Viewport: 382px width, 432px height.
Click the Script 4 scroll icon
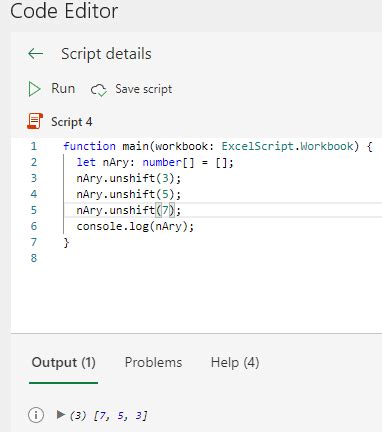(35, 121)
